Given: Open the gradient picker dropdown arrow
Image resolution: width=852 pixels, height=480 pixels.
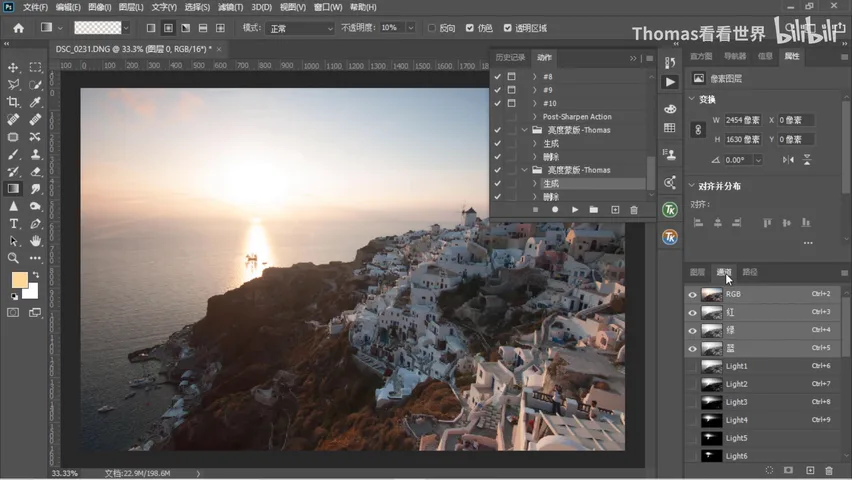Looking at the screenshot, I should (126, 28).
